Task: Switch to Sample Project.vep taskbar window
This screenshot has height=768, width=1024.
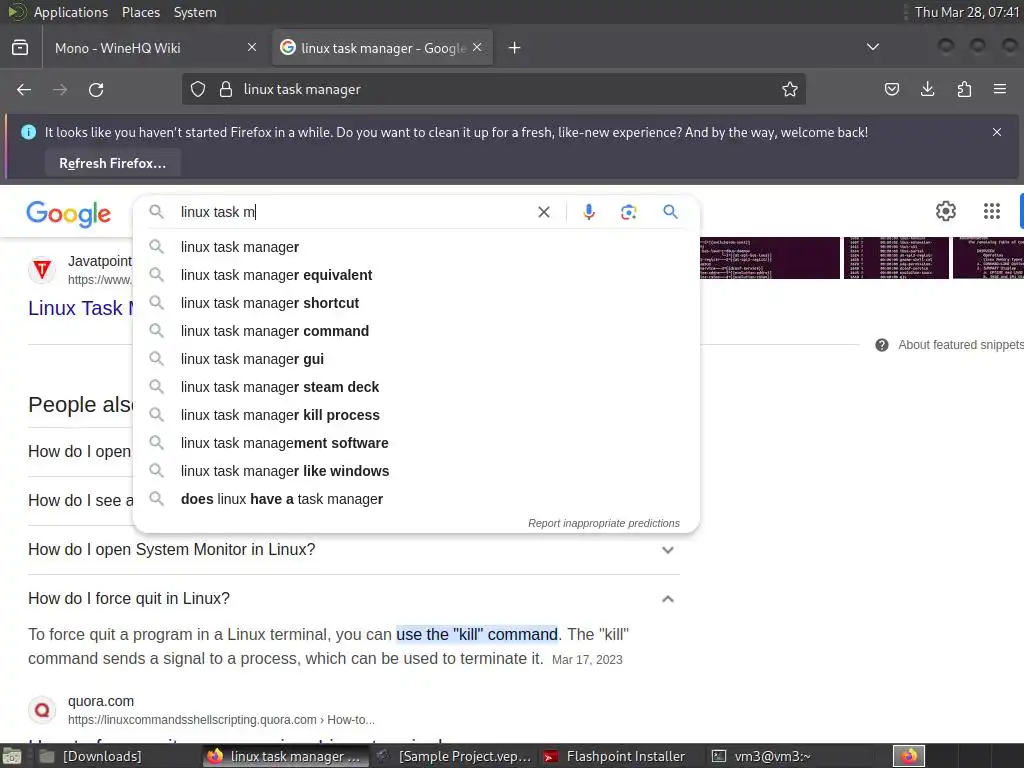Action: (455, 756)
